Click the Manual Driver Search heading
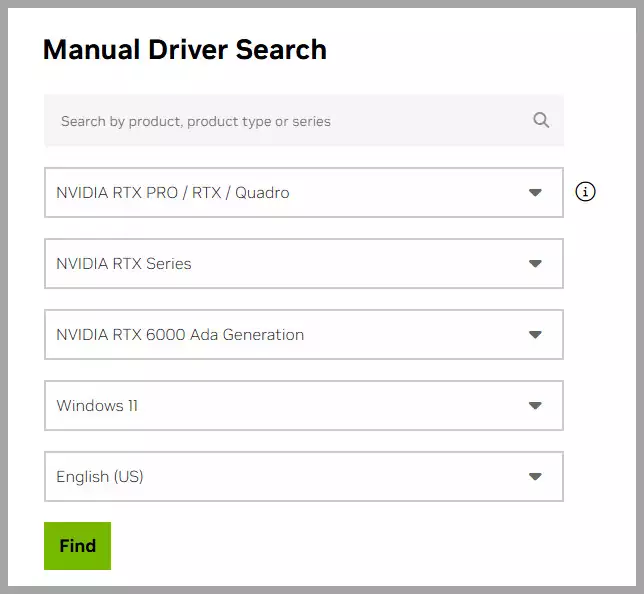The height and width of the screenshot is (594, 644). click(185, 50)
